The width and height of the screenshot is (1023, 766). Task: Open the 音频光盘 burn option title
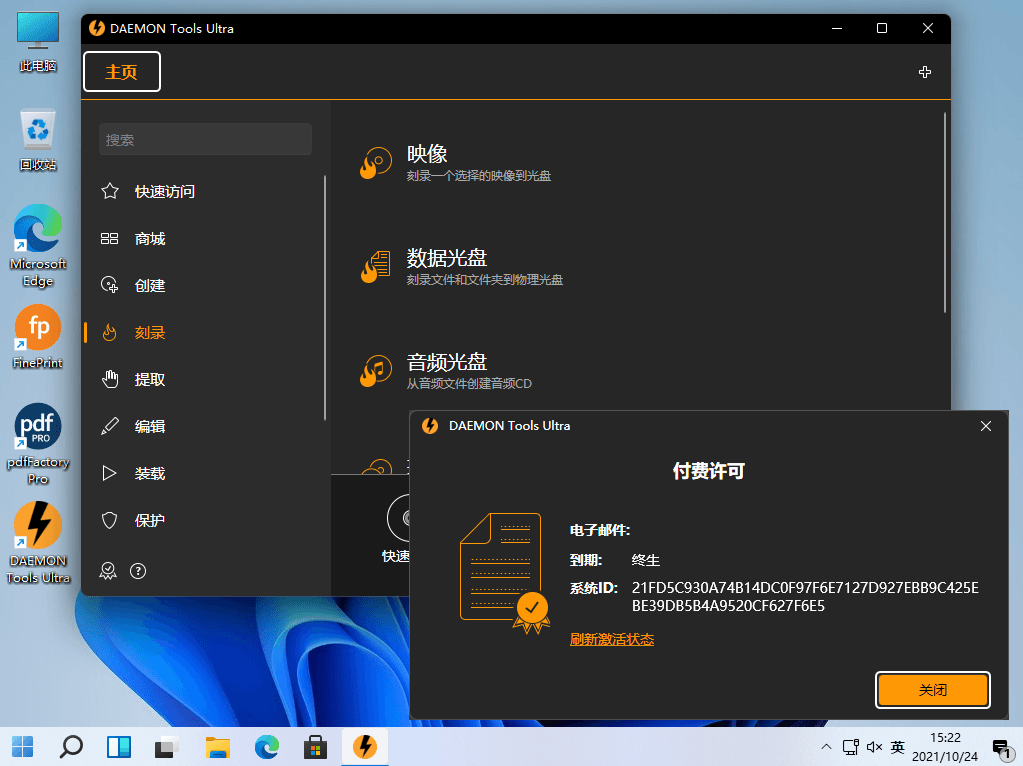pyautogui.click(x=446, y=361)
